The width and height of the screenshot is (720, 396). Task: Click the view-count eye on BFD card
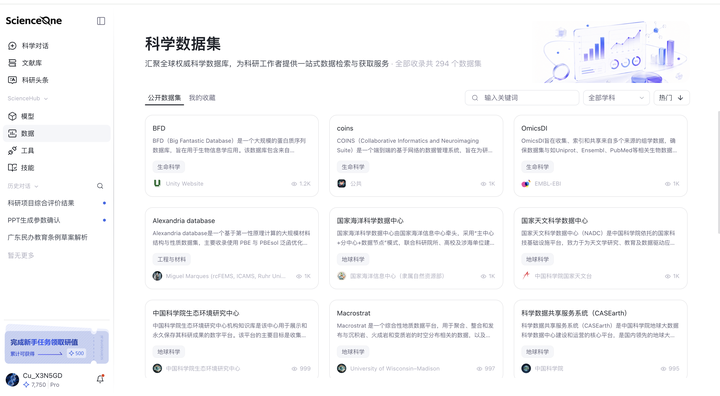[294, 184]
